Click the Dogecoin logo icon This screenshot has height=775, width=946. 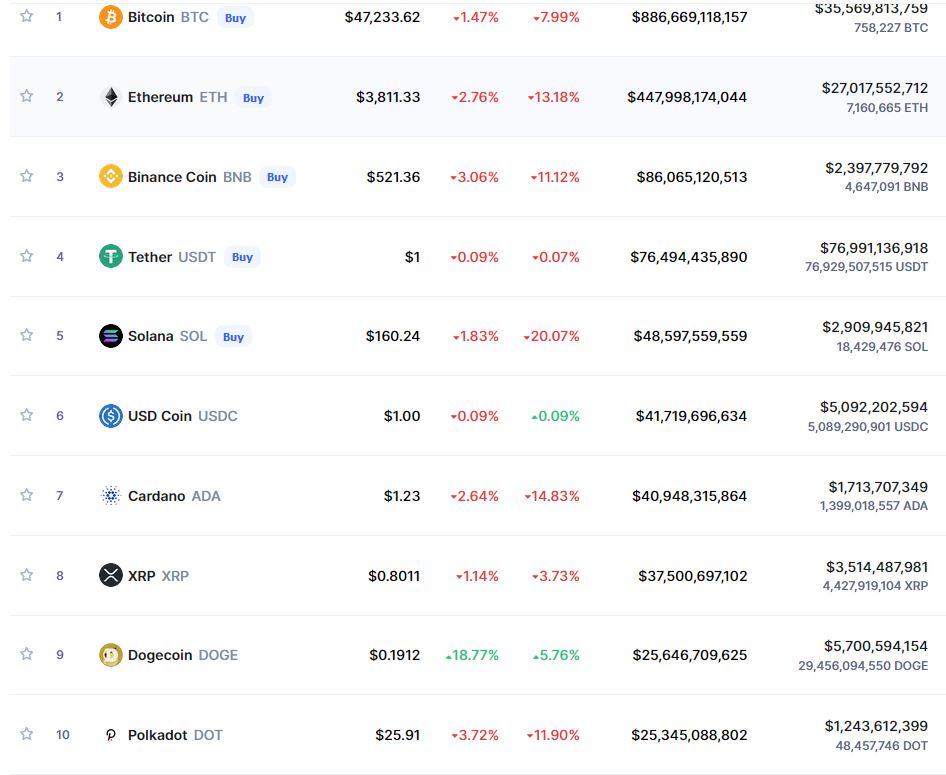coord(111,655)
